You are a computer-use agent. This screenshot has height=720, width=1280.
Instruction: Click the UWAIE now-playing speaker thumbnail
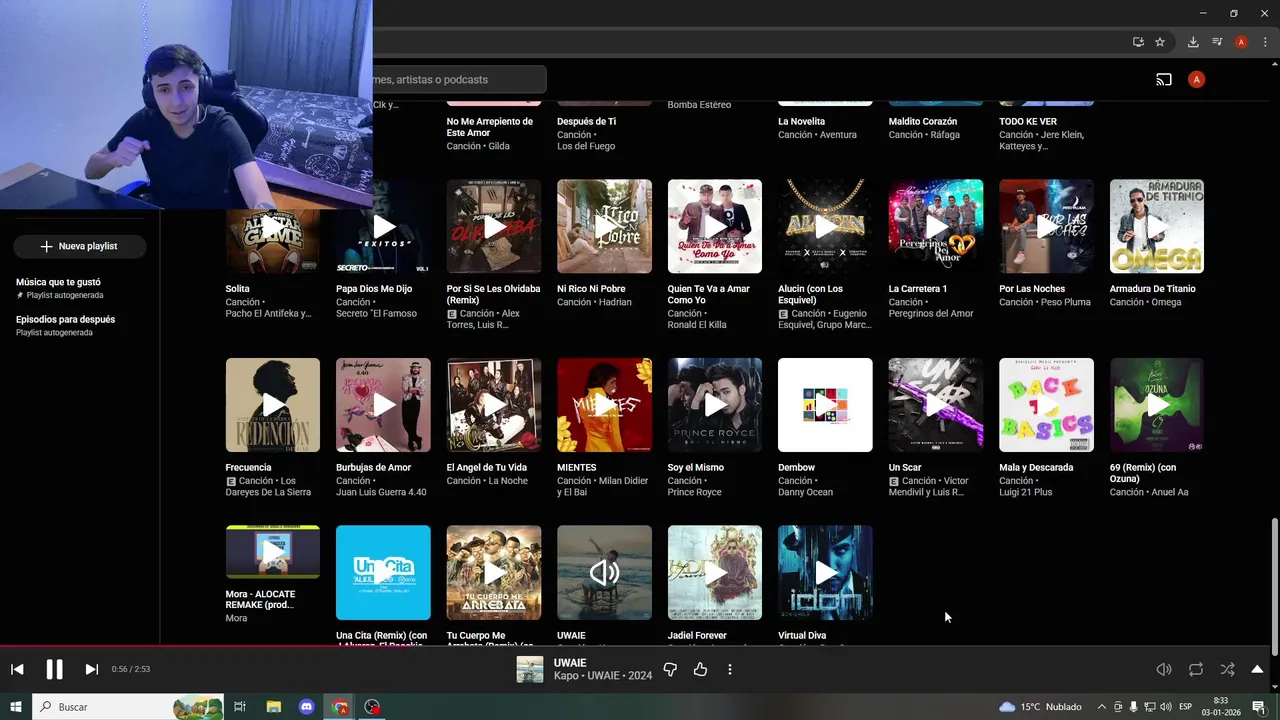pos(604,572)
